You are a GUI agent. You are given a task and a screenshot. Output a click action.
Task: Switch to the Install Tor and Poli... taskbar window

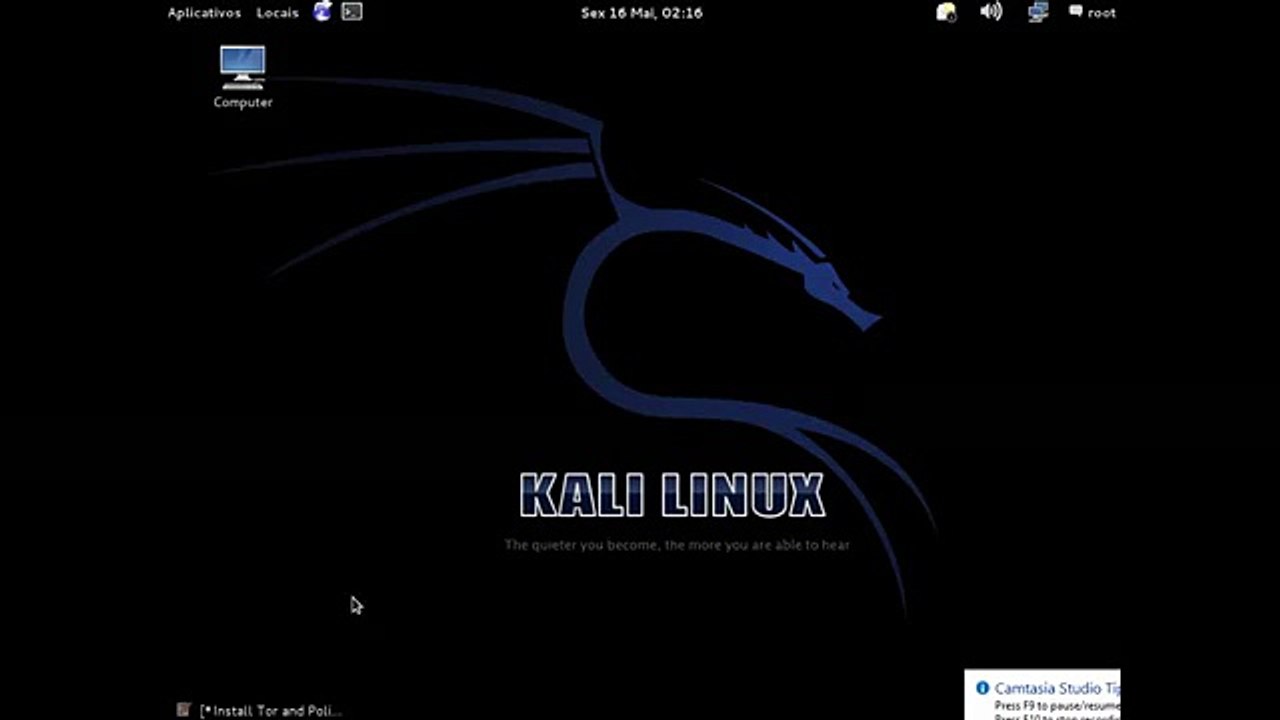(x=260, y=710)
